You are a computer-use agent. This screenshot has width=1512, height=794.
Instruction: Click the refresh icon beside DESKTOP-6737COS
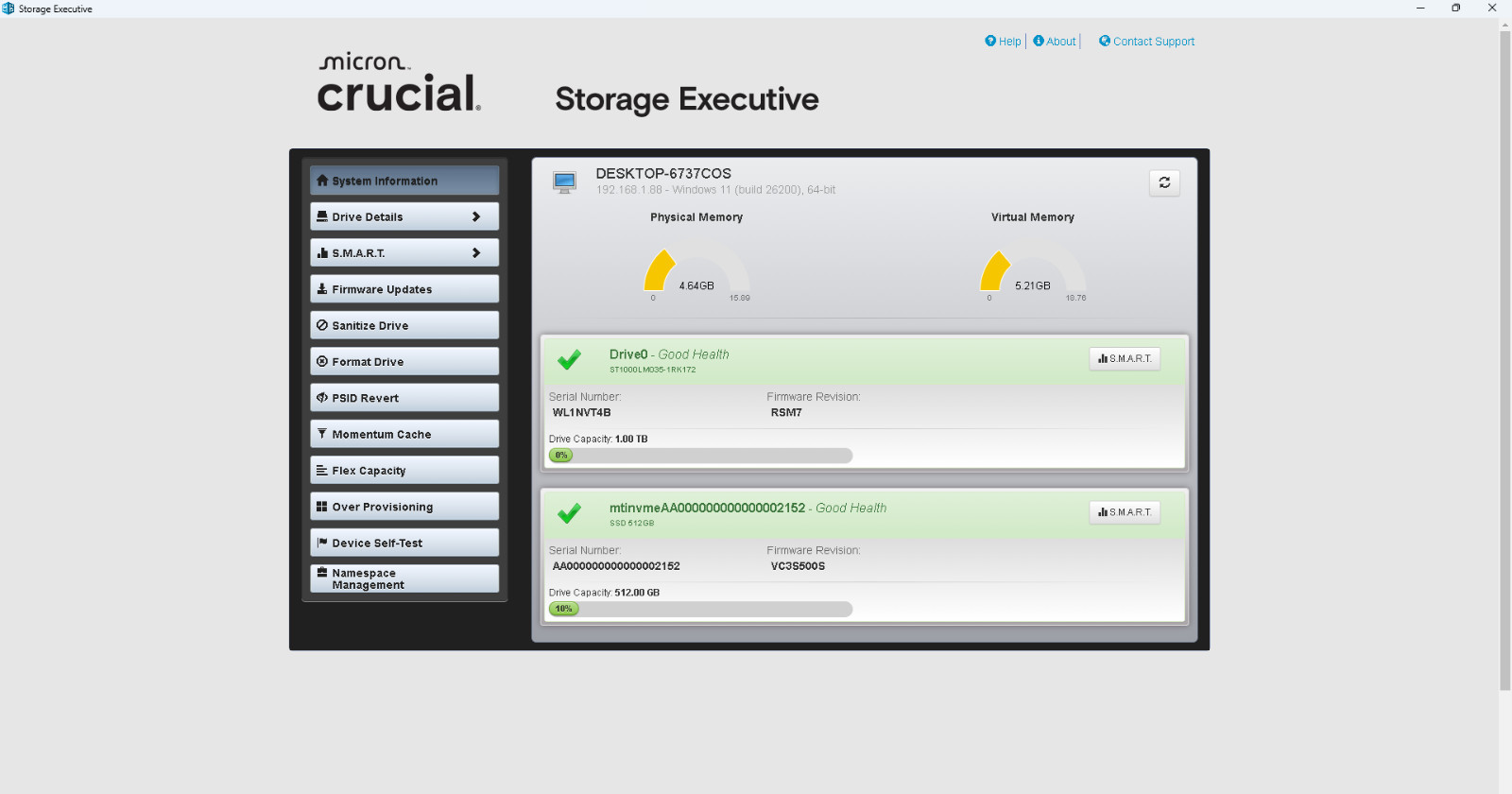coord(1164,182)
